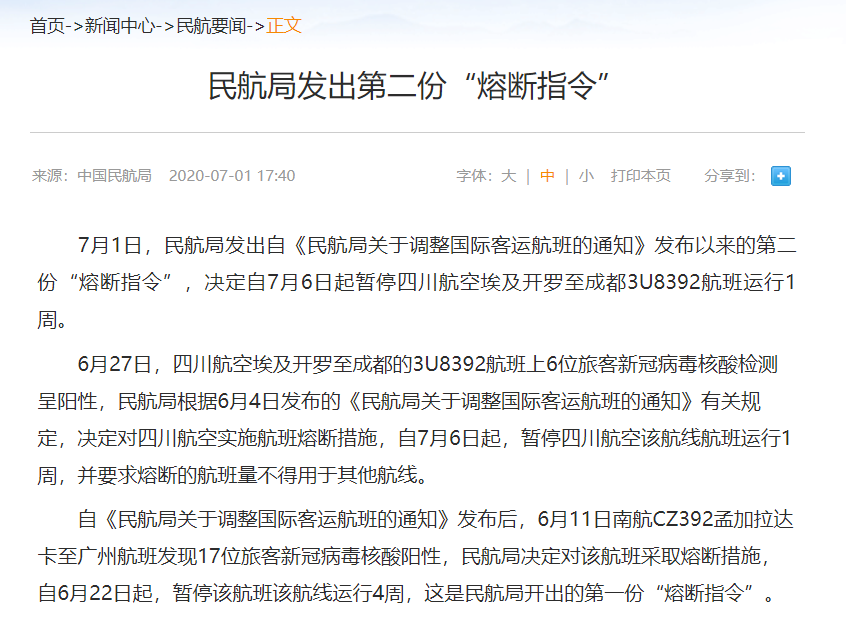Click the blue share plus icon
846x639 pixels.
pyautogui.click(x=781, y=176)
